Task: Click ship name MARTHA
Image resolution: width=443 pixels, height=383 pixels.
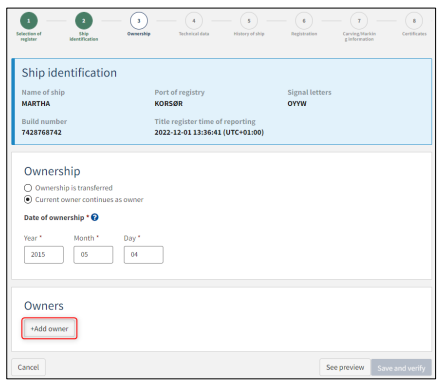Action: [36, 104]
